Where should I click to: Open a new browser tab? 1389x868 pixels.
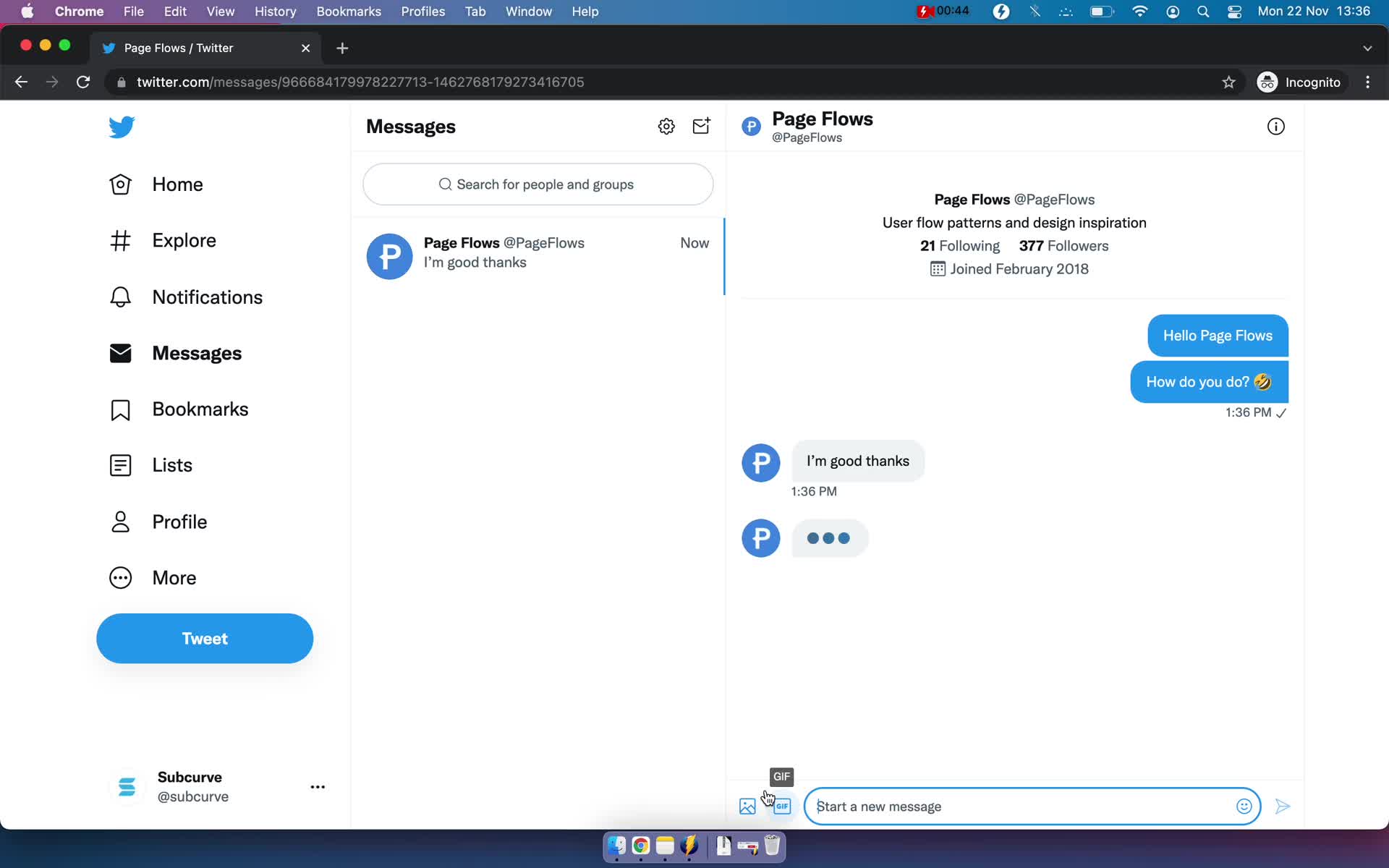(342, 48)
